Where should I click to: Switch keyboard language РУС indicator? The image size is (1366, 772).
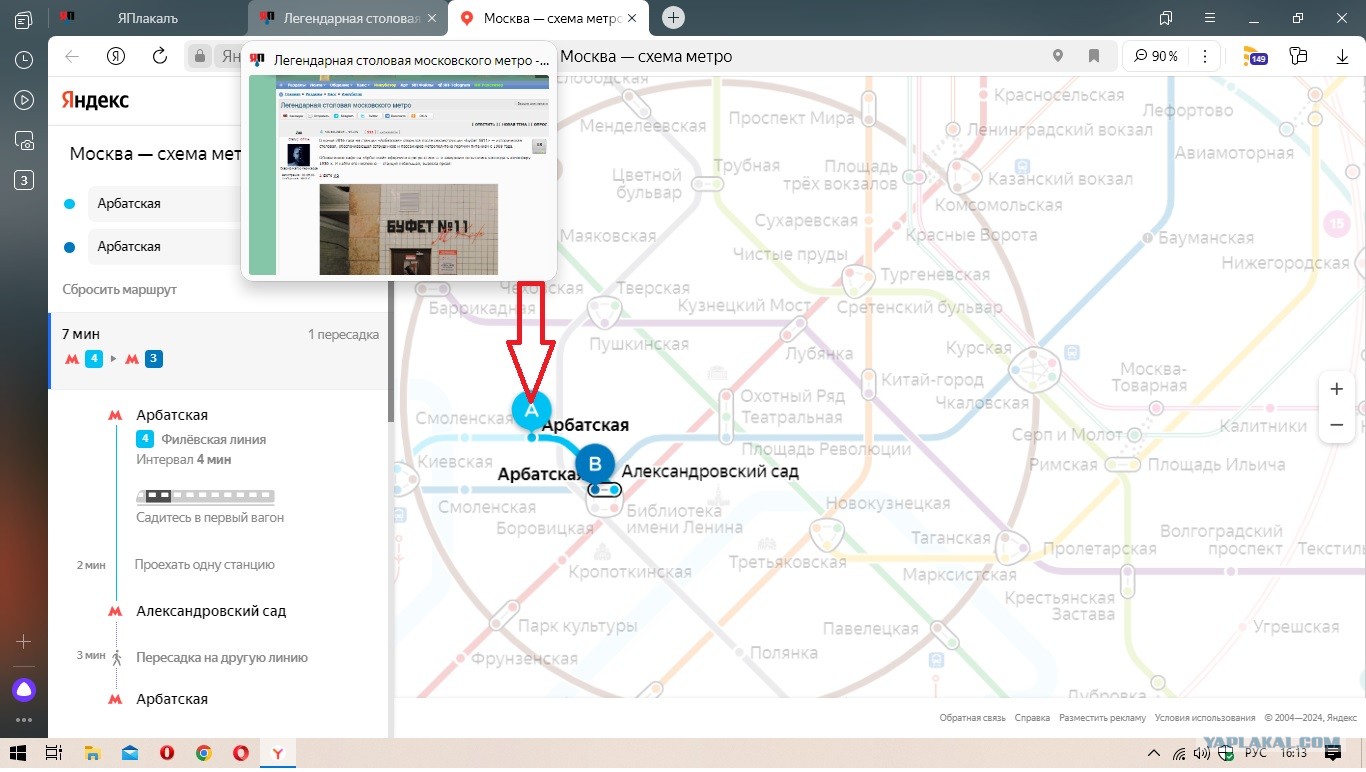coord(1255,753)
